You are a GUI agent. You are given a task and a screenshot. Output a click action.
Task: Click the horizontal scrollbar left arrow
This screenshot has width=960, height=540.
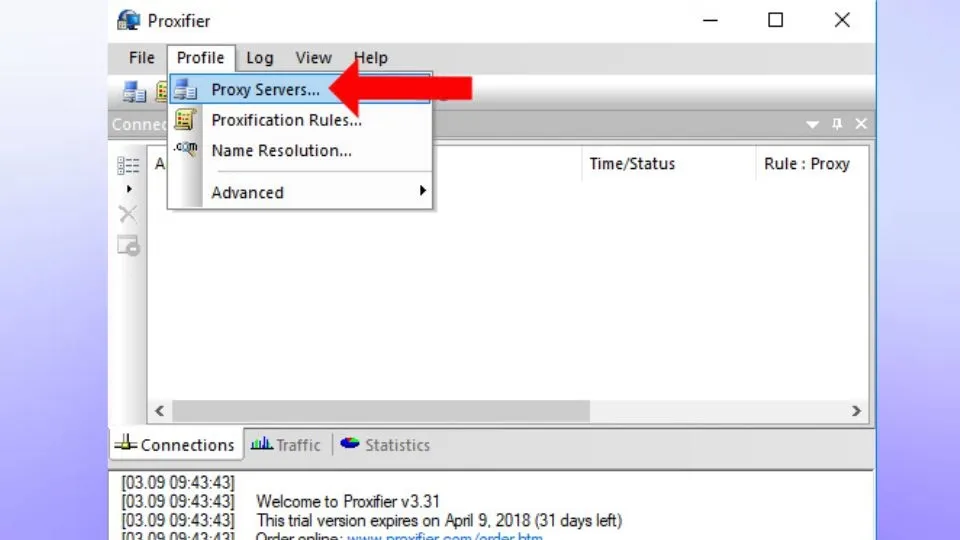click(160, 411)
